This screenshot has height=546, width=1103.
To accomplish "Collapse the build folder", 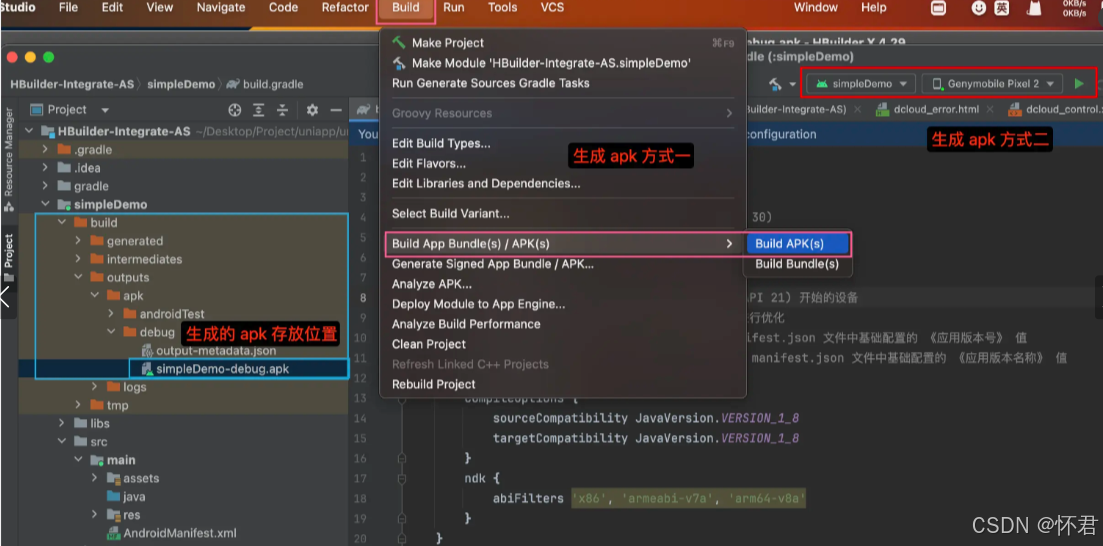I will [x=62, y=223].
